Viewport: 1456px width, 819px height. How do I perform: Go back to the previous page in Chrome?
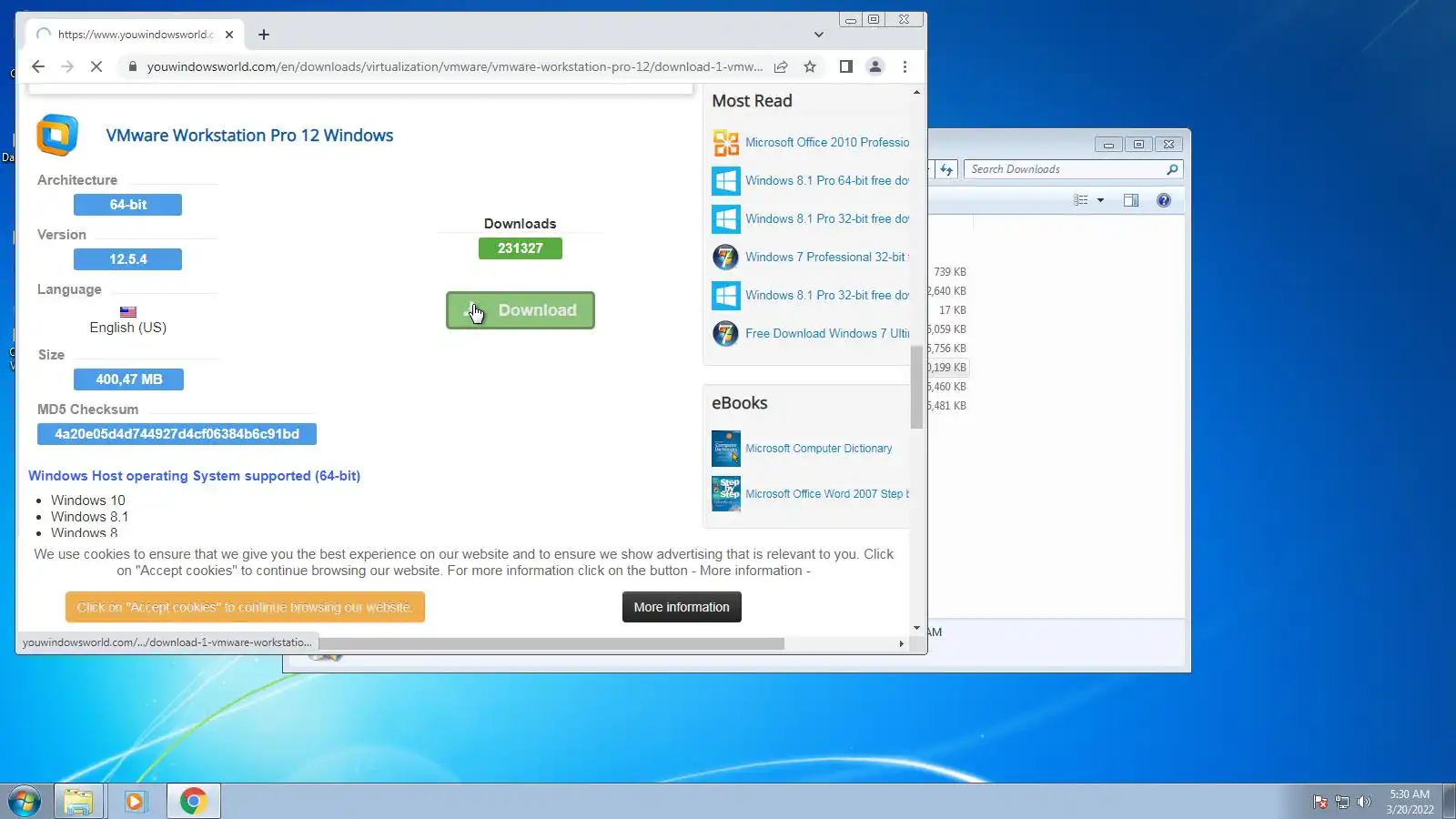[x=38, y=66]
